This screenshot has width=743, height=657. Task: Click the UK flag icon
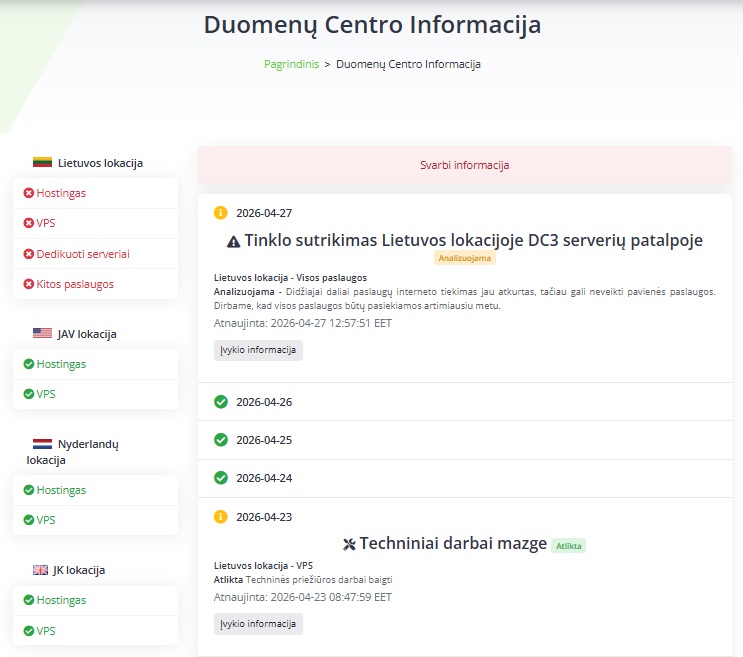(40, 570)
